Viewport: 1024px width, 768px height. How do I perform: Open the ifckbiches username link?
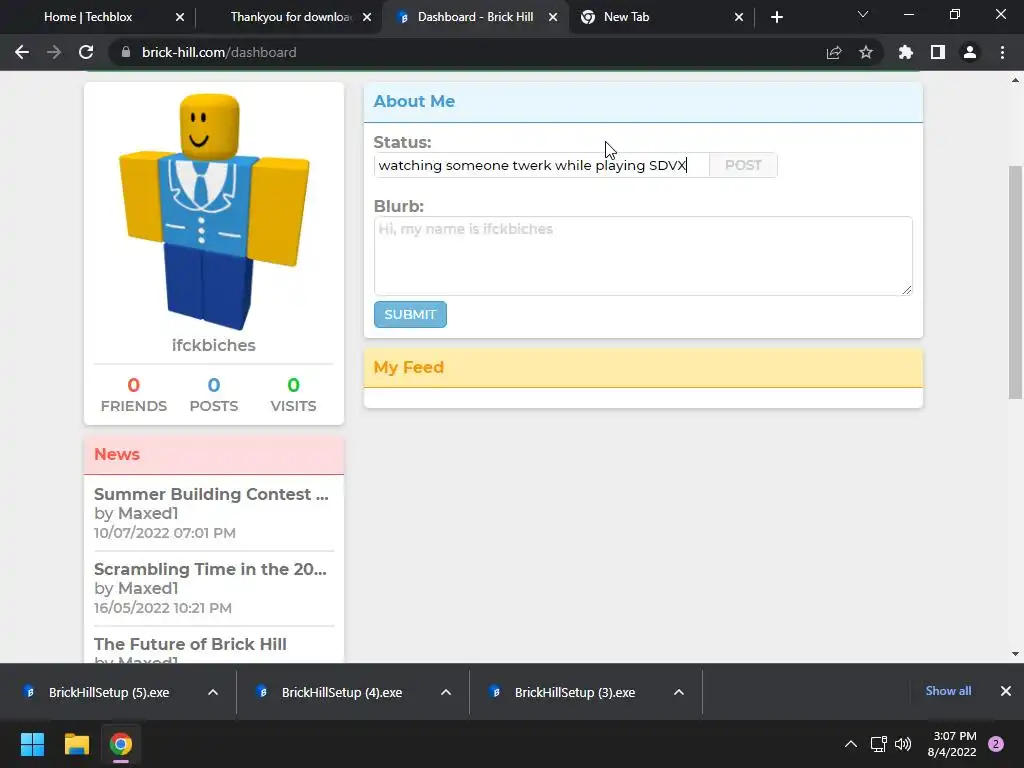[x=214, y=345]
